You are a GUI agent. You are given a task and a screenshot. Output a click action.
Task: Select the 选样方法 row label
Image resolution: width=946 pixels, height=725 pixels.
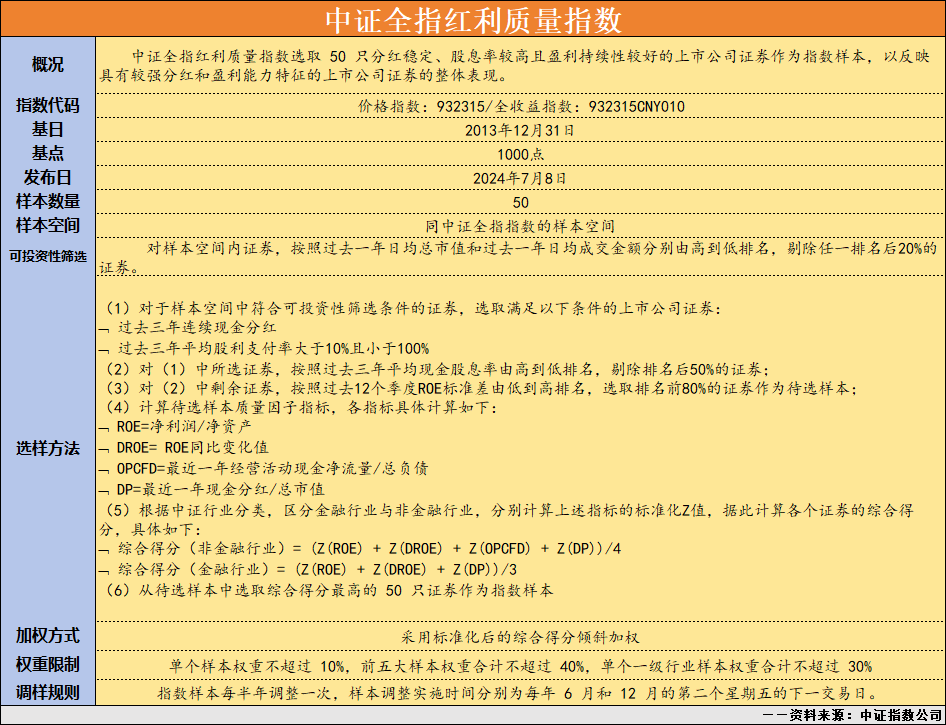(48, 449)
